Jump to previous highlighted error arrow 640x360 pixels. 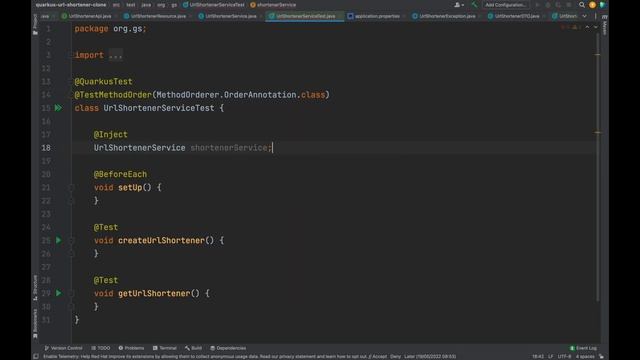point(587,27)
